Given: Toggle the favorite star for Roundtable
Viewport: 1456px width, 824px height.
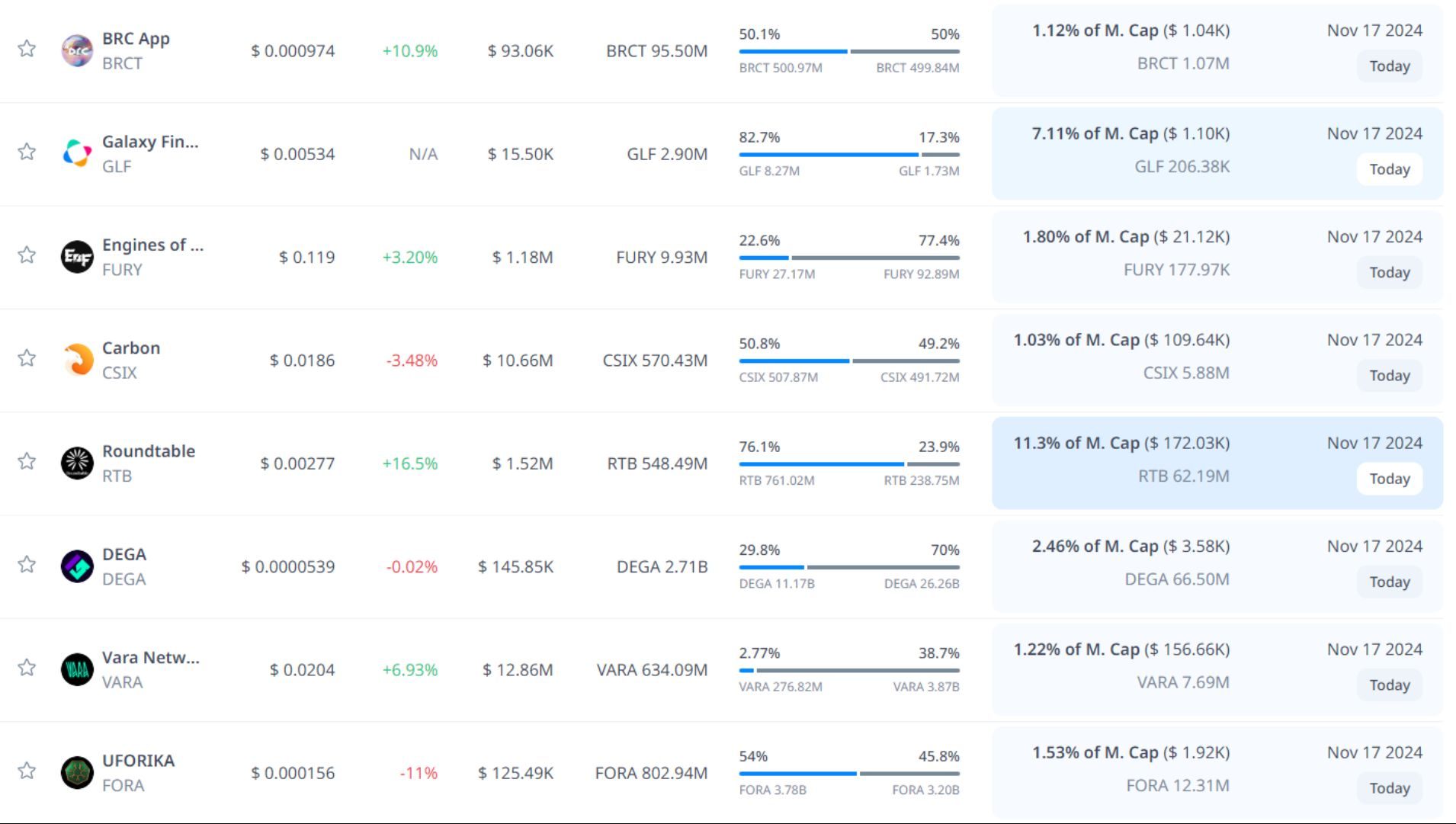Looking at the screenshot, I should click(27, 461).
